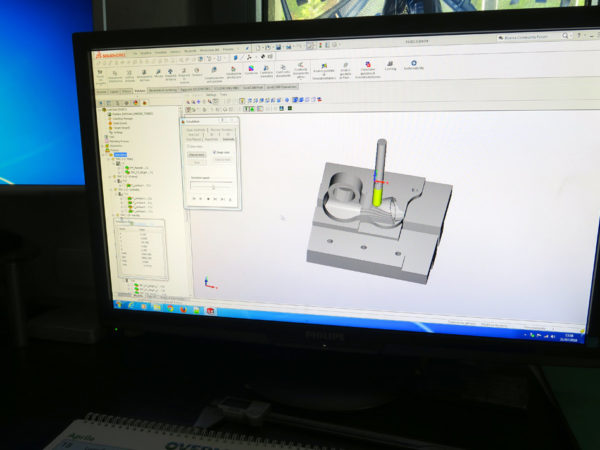The width and height of the screenshot is (600, 450).
Task: Toggle the left checkbox in Simulation dialog
Action: click(188, 147)
